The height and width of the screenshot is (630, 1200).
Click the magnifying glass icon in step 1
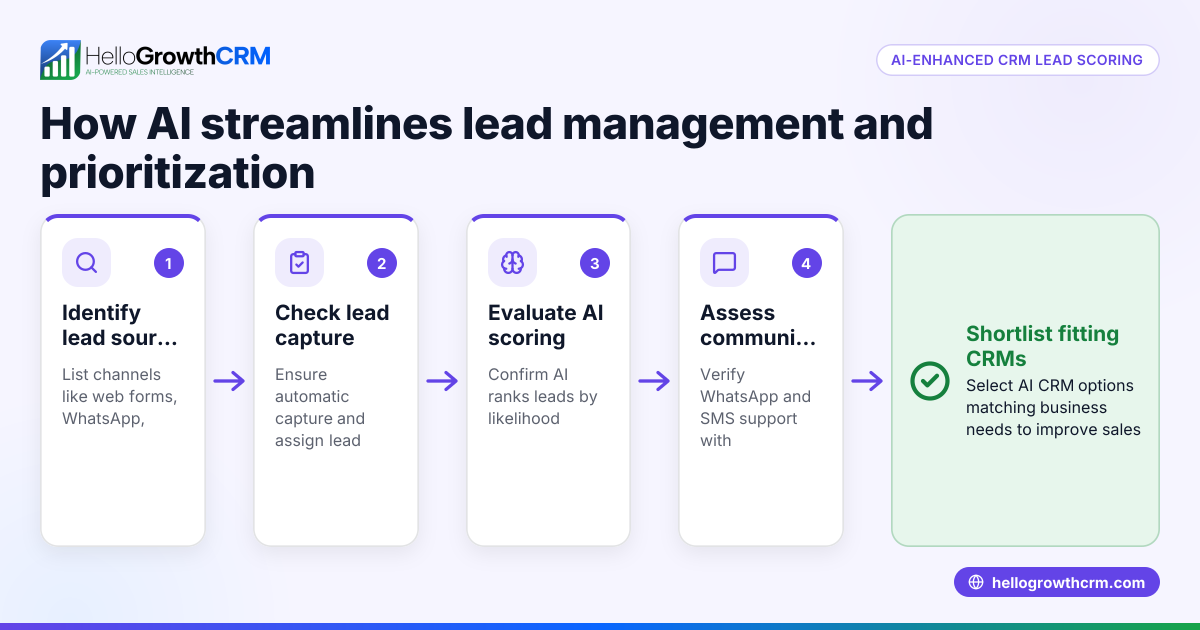tap(87, 262)
